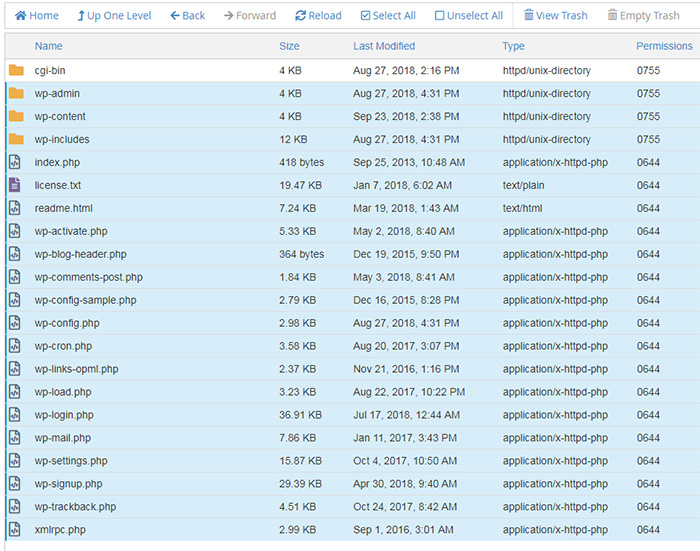Click the 0755 permissions of cgi-bin
The image size is (700, 551).
(x=648, y=71)
